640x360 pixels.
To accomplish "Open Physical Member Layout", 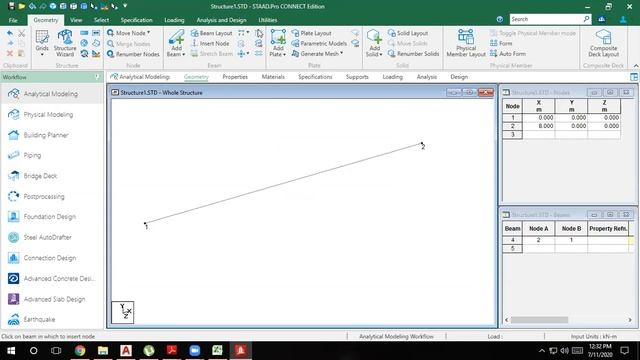I will 466,43.
